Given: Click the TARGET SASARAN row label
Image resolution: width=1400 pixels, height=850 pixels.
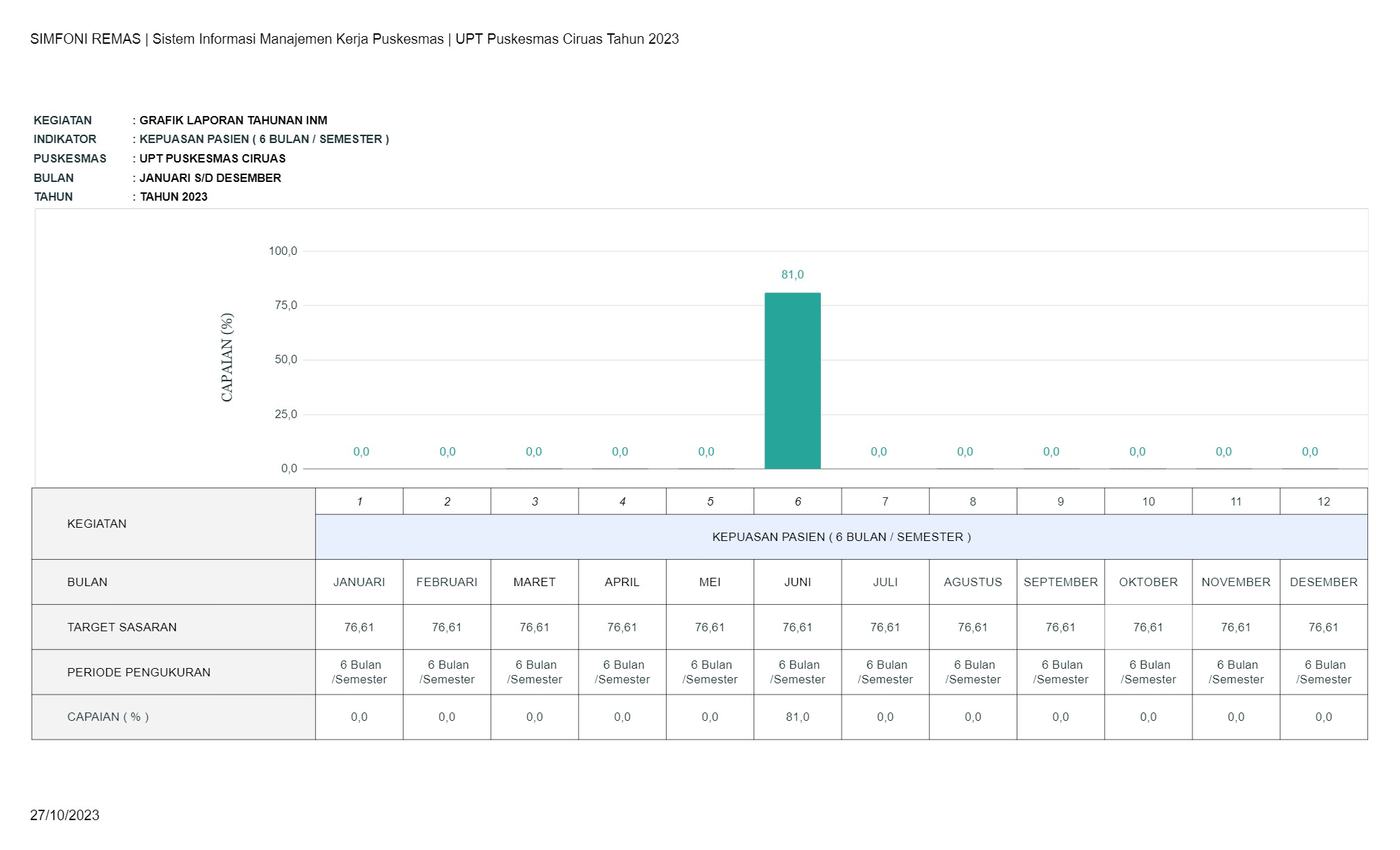Looking at the screenshot, I should point(122,627).
